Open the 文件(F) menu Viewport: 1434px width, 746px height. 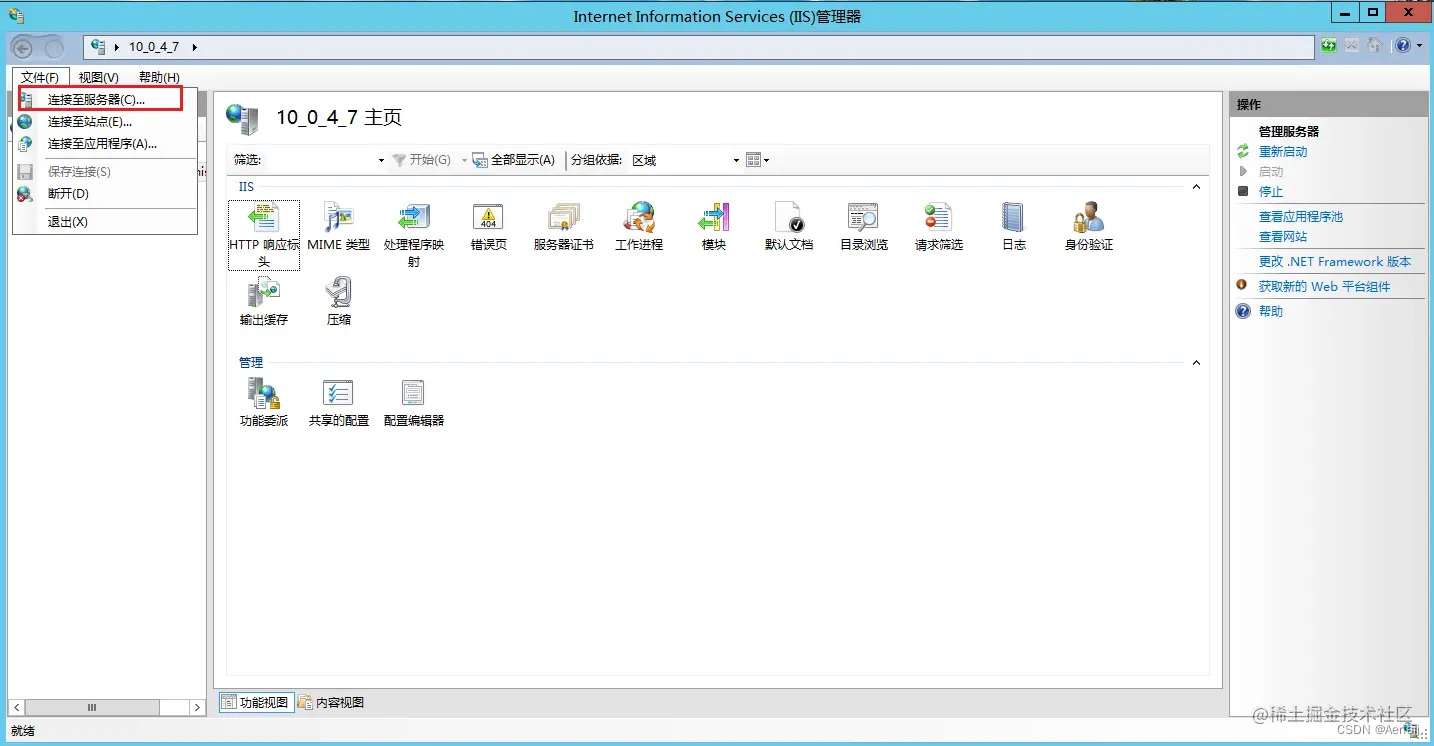coord(40,77)
